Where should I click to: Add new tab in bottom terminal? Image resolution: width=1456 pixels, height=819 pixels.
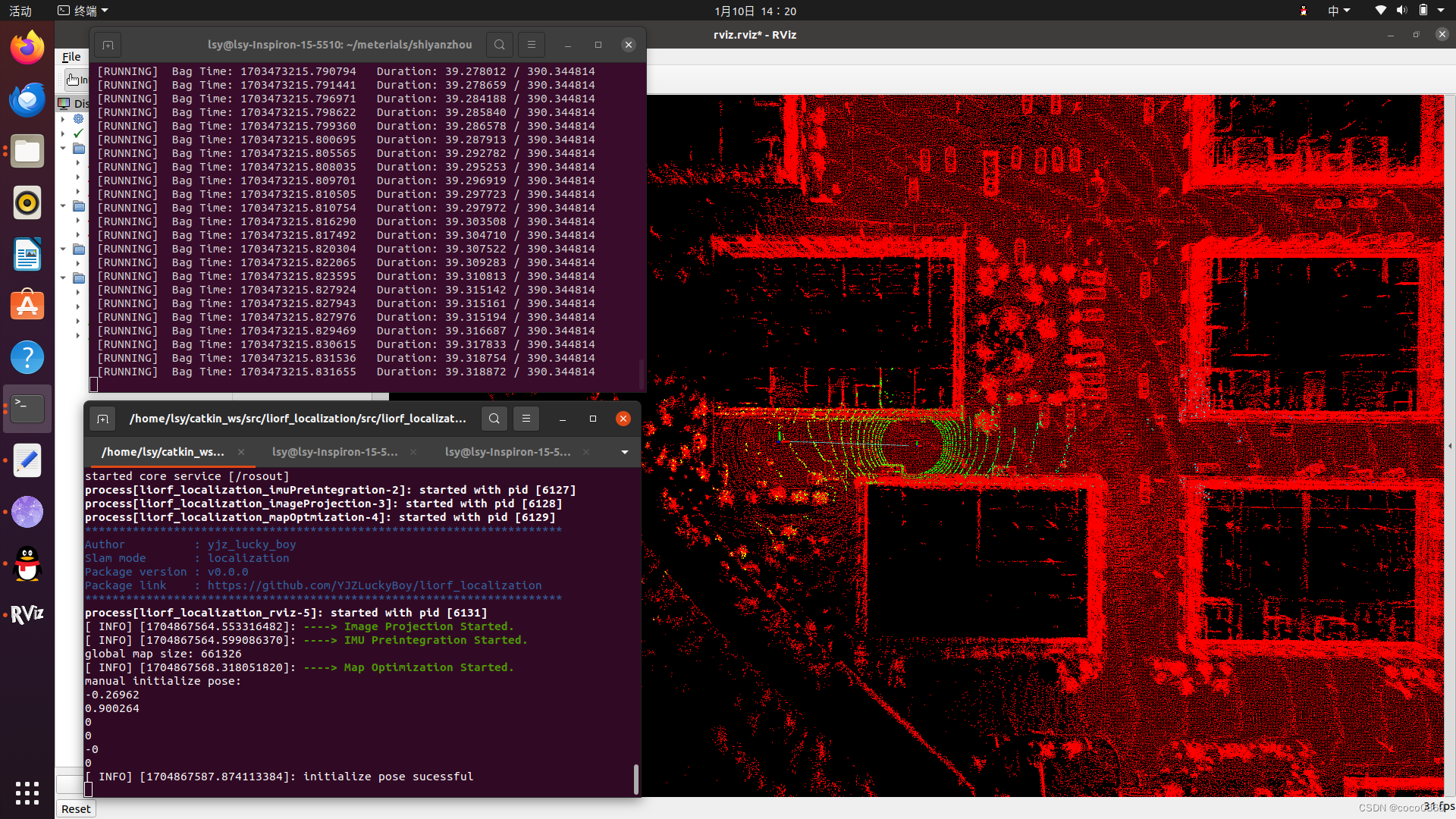(x=103, y=419)
